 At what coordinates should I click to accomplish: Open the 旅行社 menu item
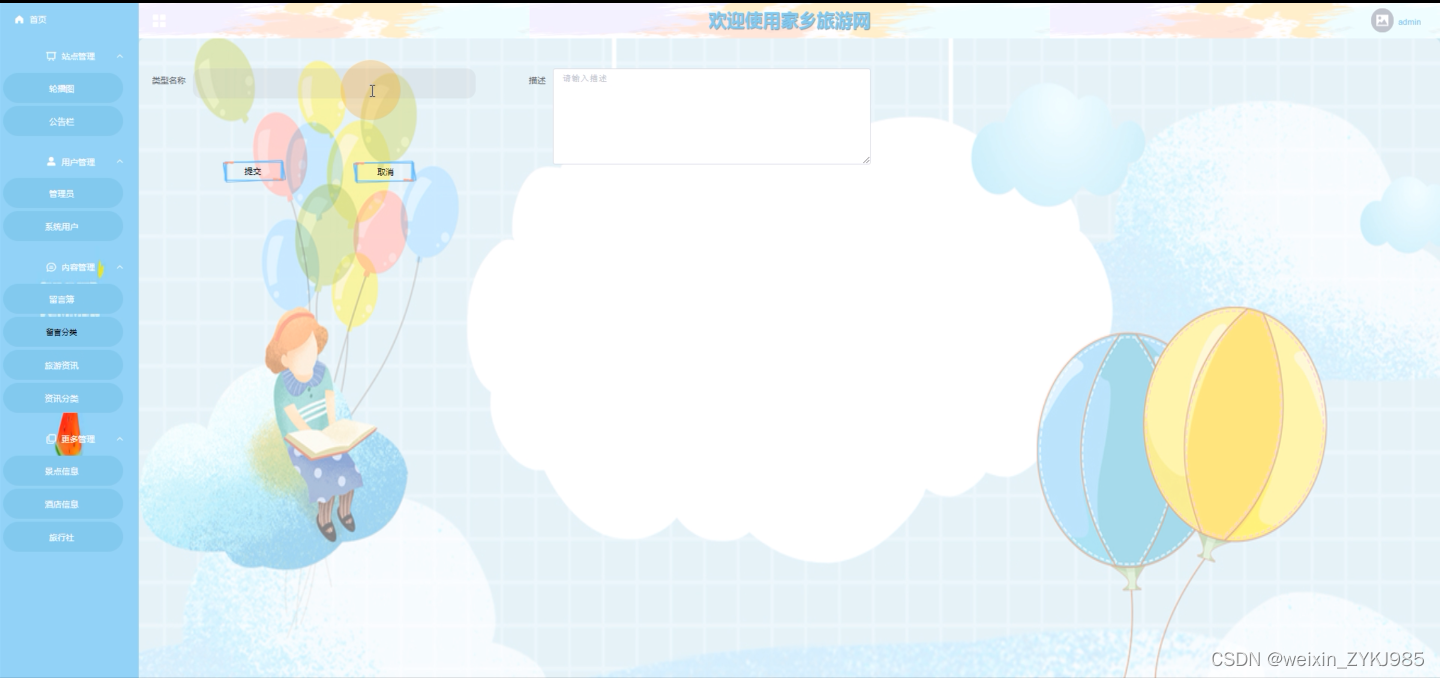pyautogui.click(x=63, y=537)
